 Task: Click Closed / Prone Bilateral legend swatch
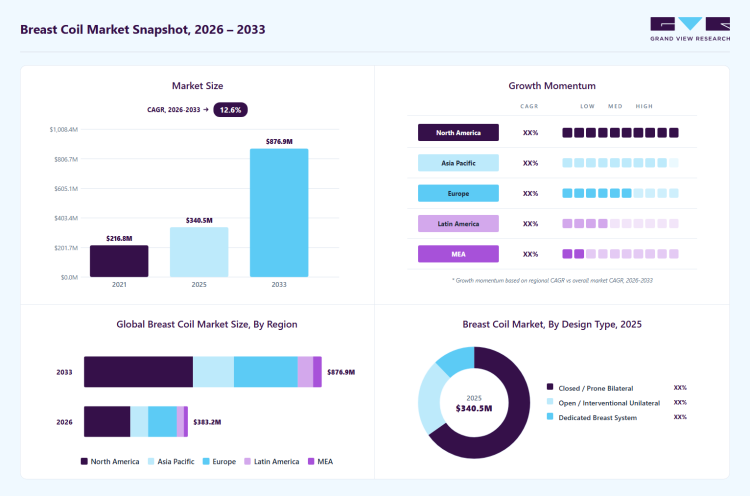550,386
